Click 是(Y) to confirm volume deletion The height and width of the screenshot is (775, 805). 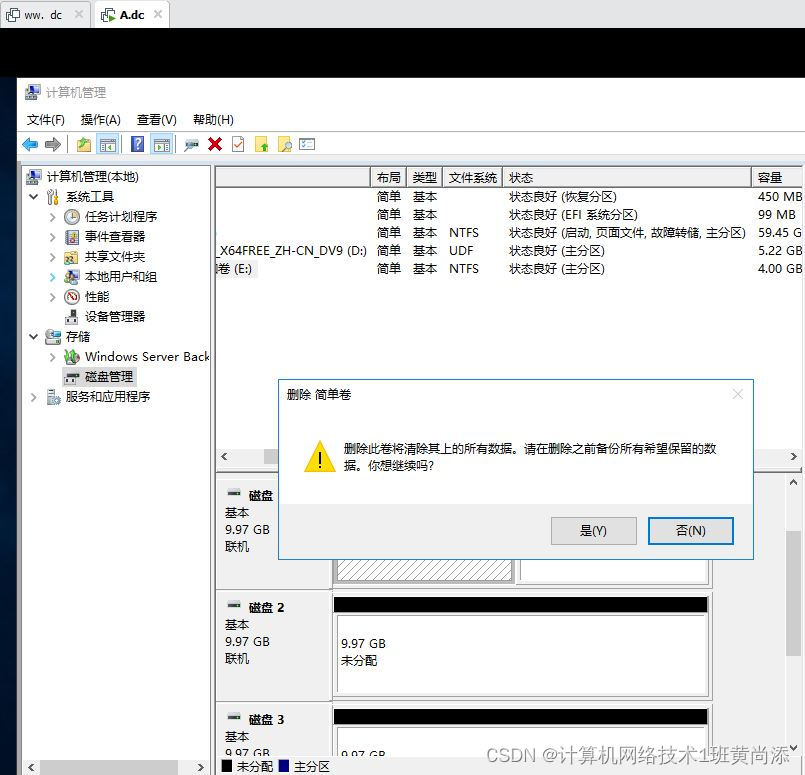[593, 530]
